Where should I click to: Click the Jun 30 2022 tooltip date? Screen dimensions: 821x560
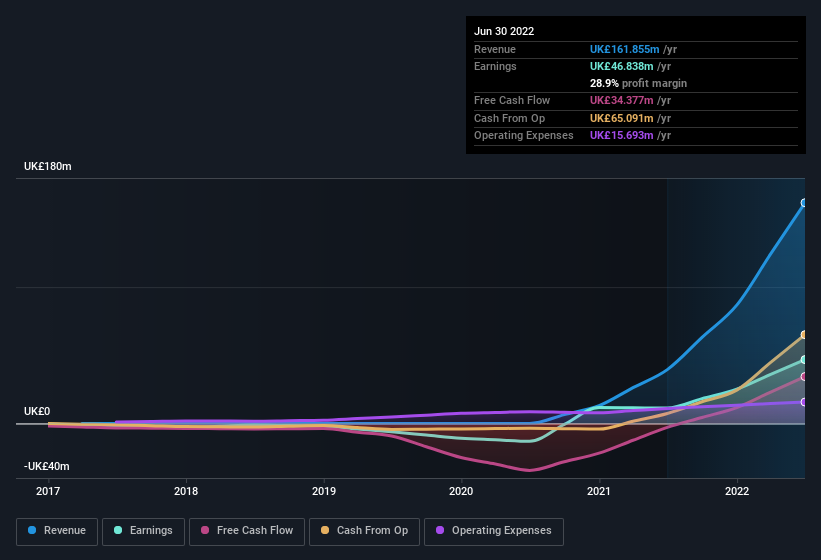[504, 31]
